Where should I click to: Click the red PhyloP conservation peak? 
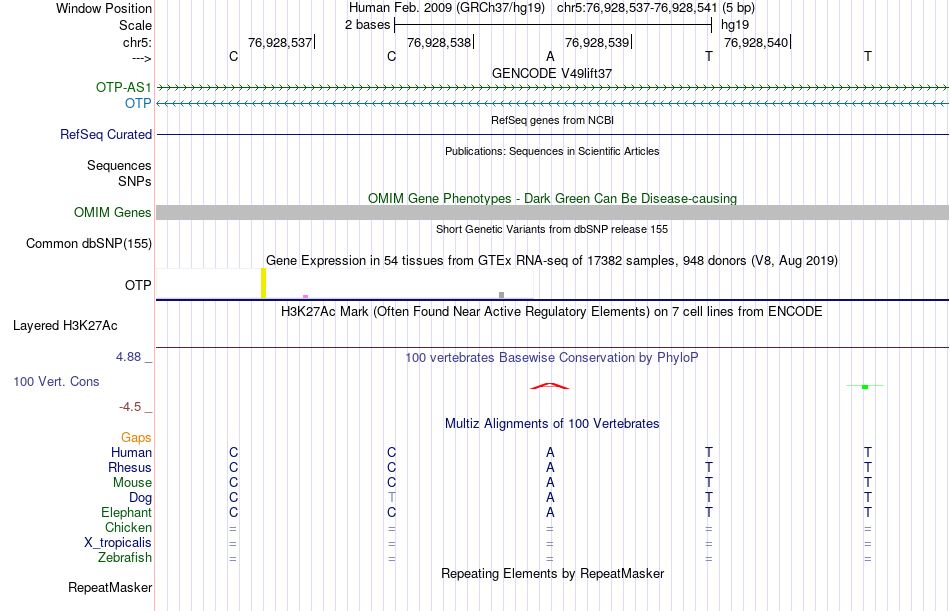(550, 386)
